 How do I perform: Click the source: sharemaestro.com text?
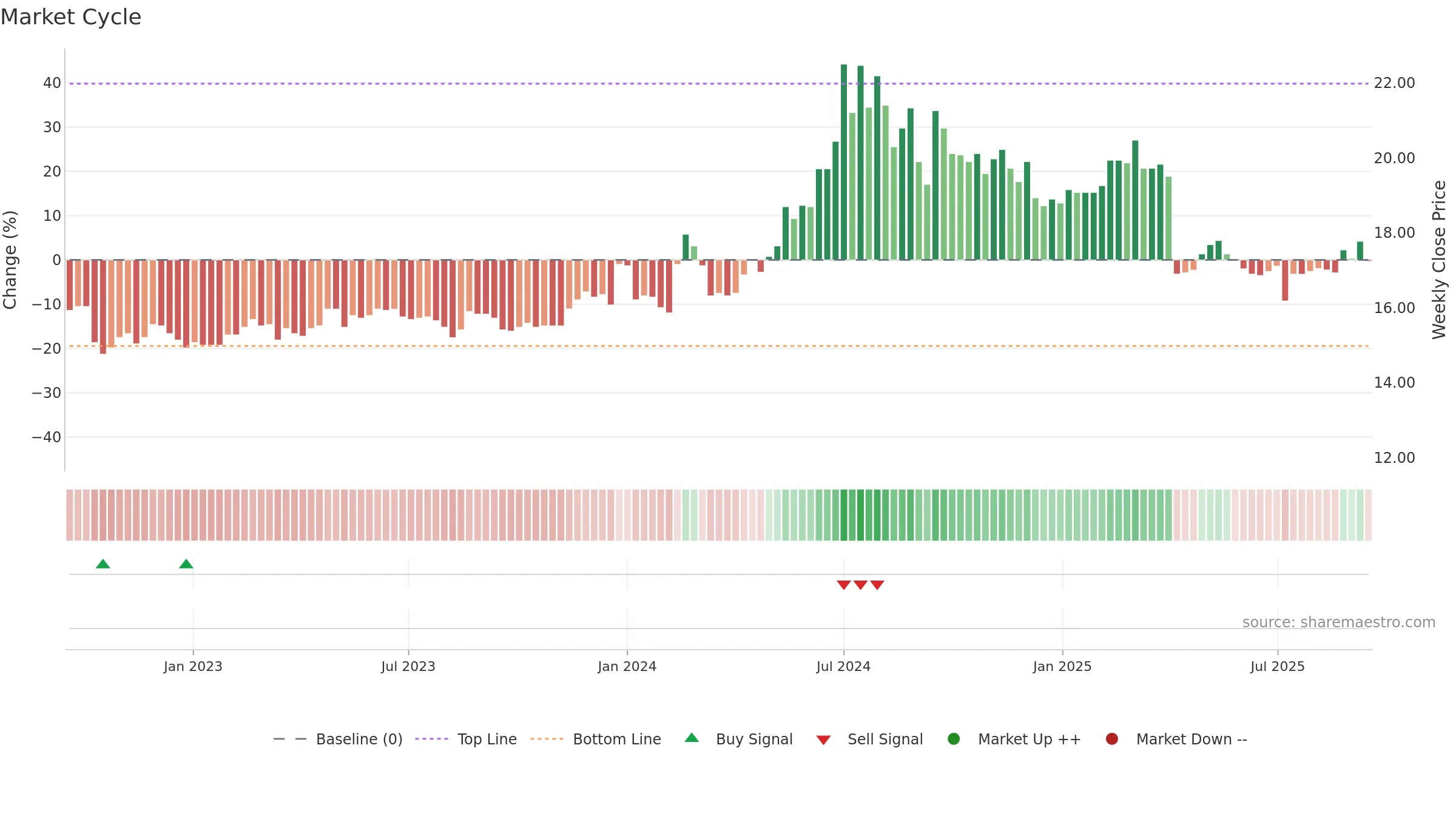pyautogui.click(x=1339, y=622)
